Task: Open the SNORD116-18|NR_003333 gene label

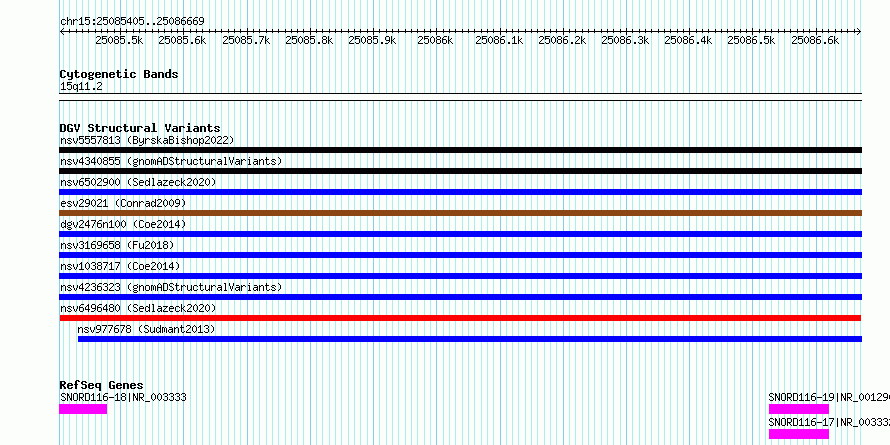Action: (x=123, y=397)
